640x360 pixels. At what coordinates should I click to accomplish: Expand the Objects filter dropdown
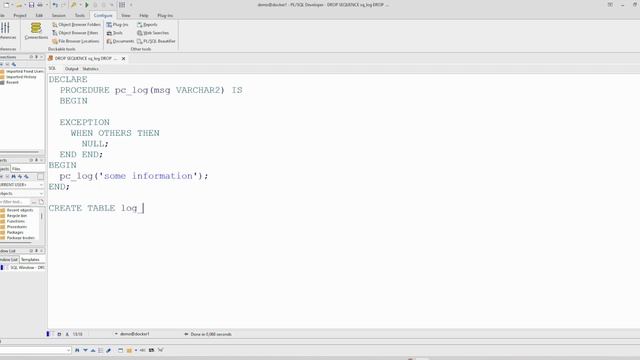41,193
